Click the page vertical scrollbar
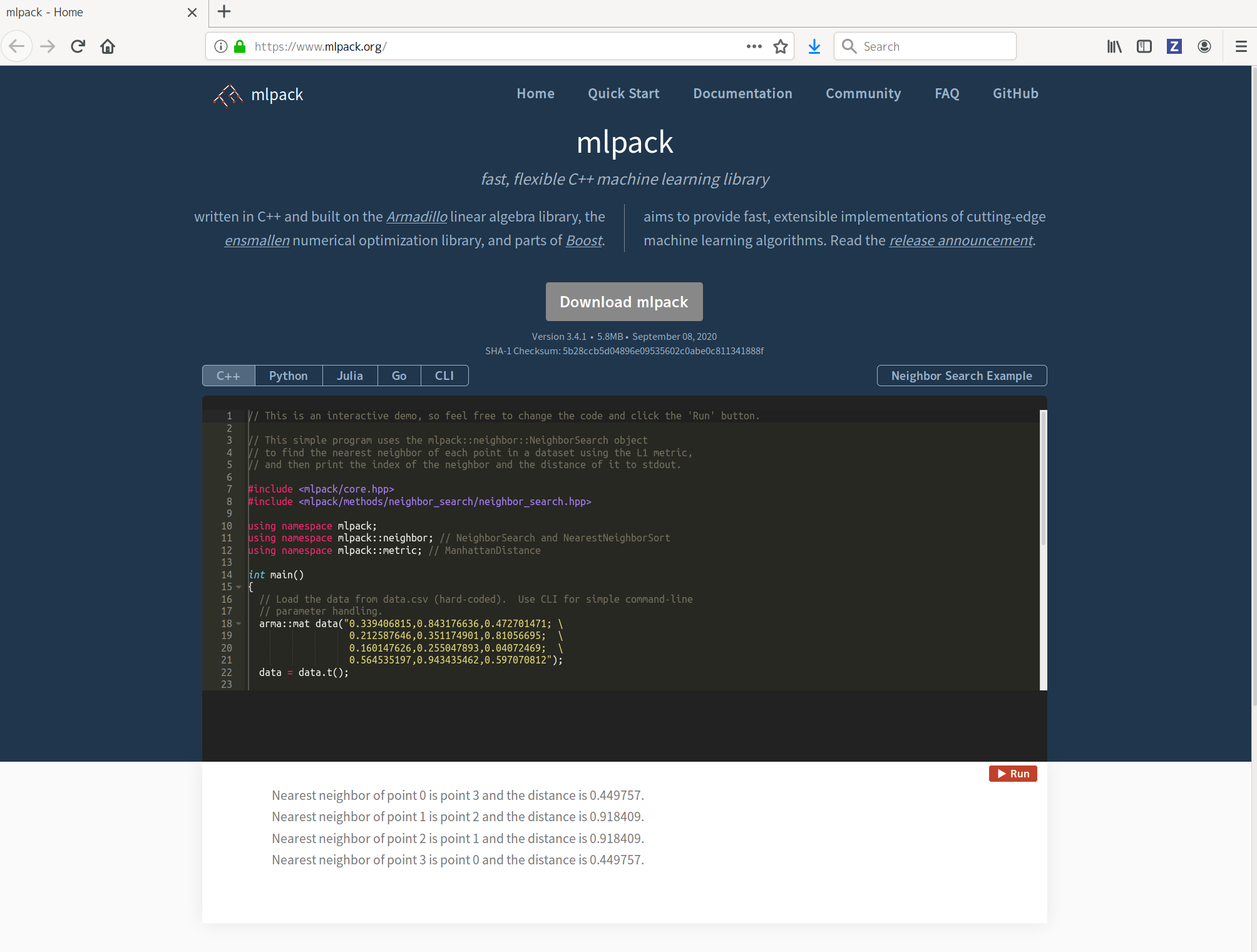1257x952 pixels. 1253,387
